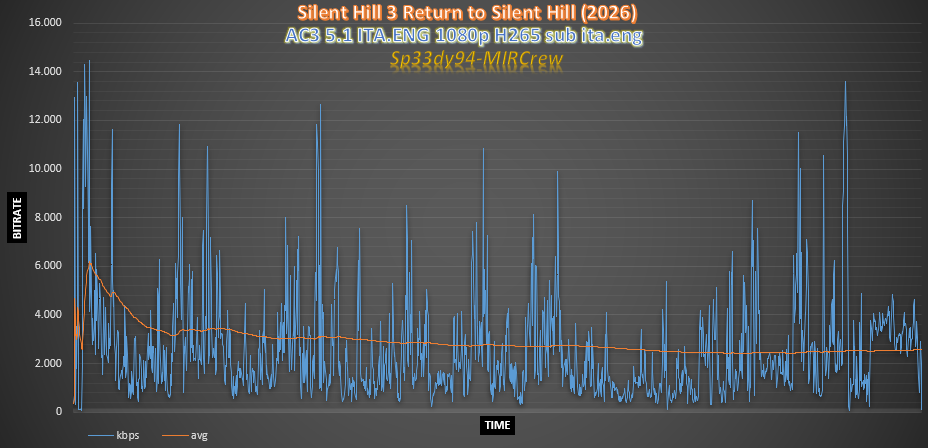Screen dimensions: 928x448
Task: Select the 12.000 axis label
Action: [x=45, y=120]
